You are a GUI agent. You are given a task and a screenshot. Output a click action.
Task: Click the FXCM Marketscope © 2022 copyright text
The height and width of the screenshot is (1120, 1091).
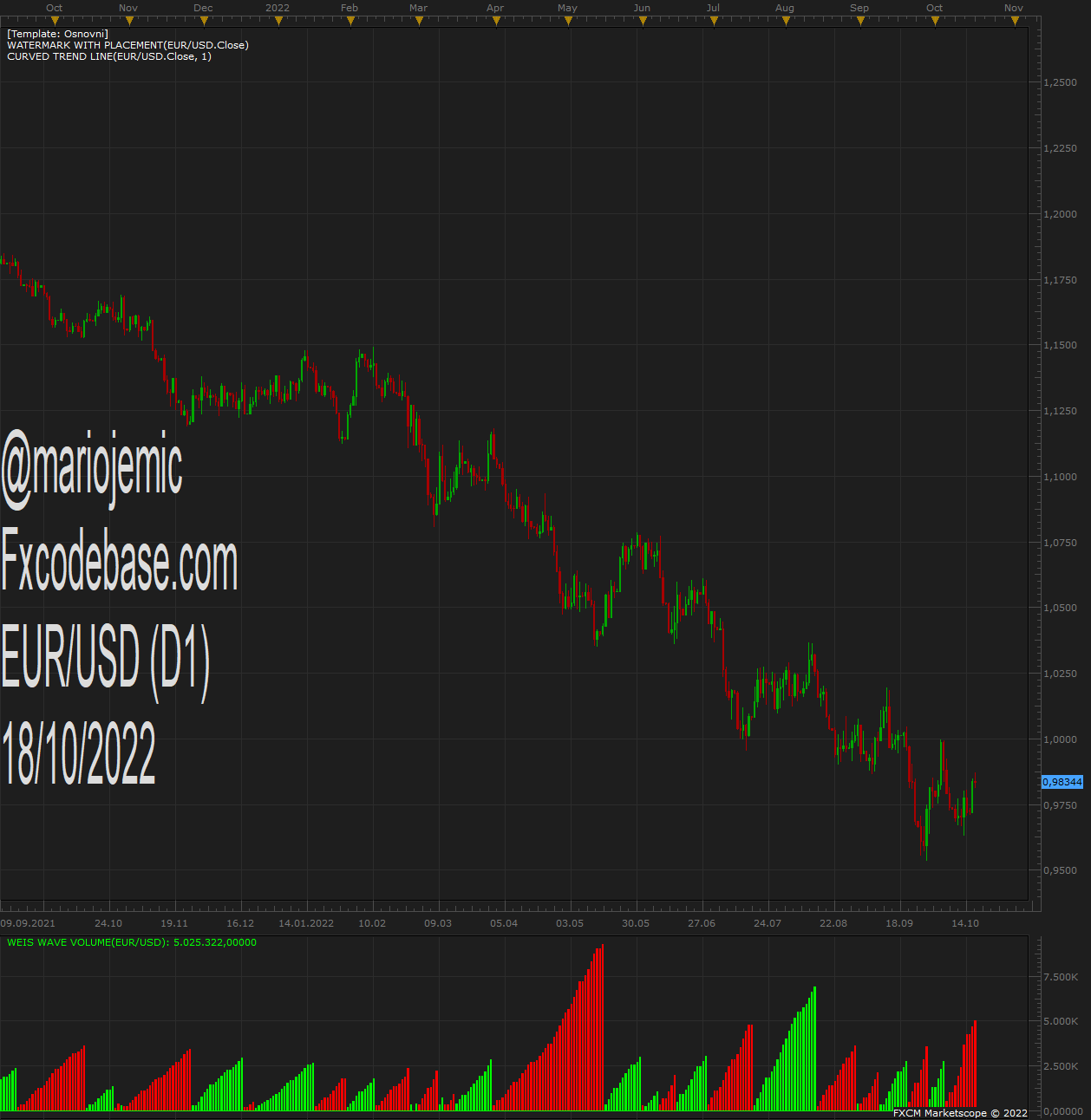[960, 1113]
